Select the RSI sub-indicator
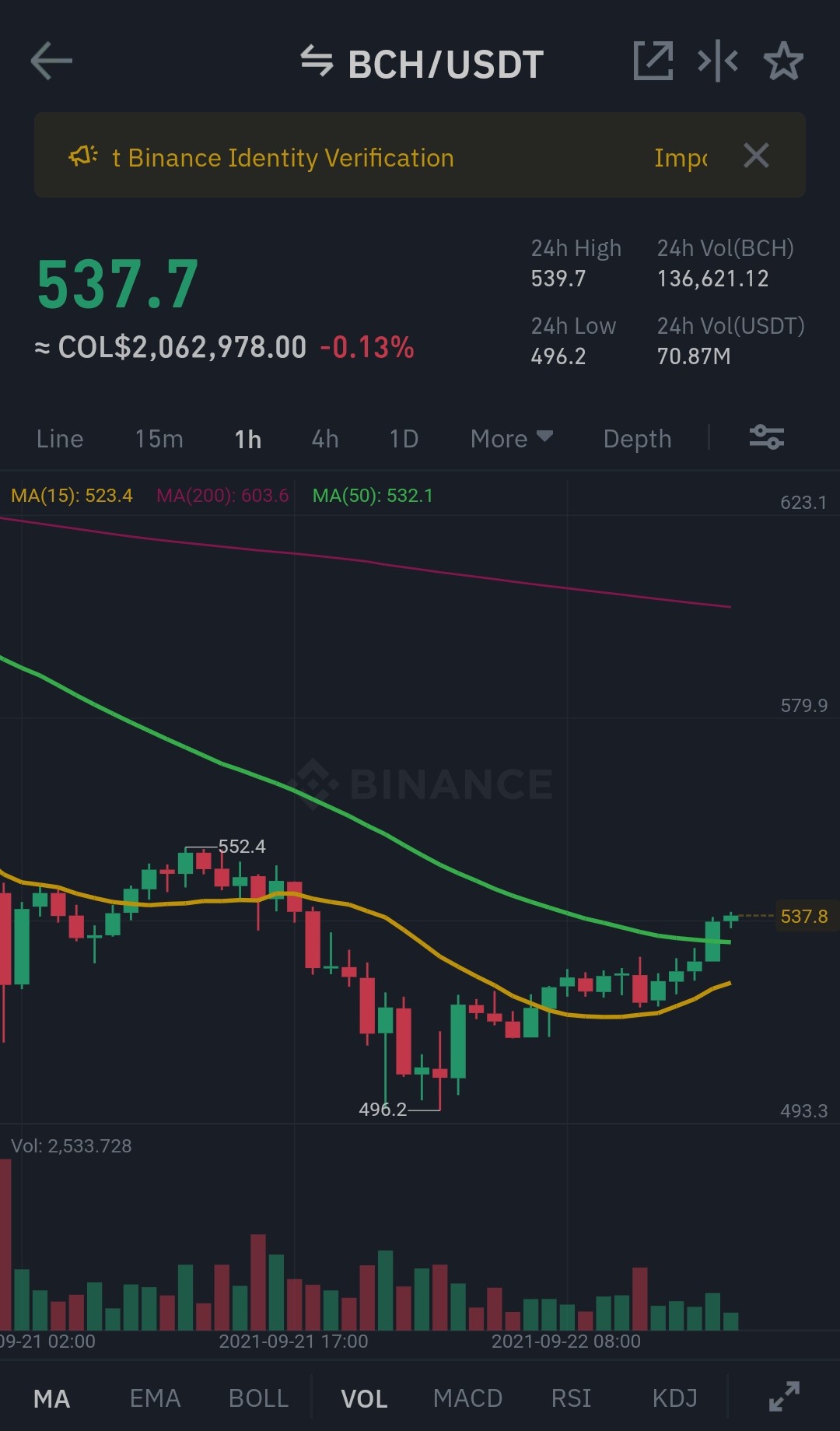The image size is (840, 1431). 571,1398
